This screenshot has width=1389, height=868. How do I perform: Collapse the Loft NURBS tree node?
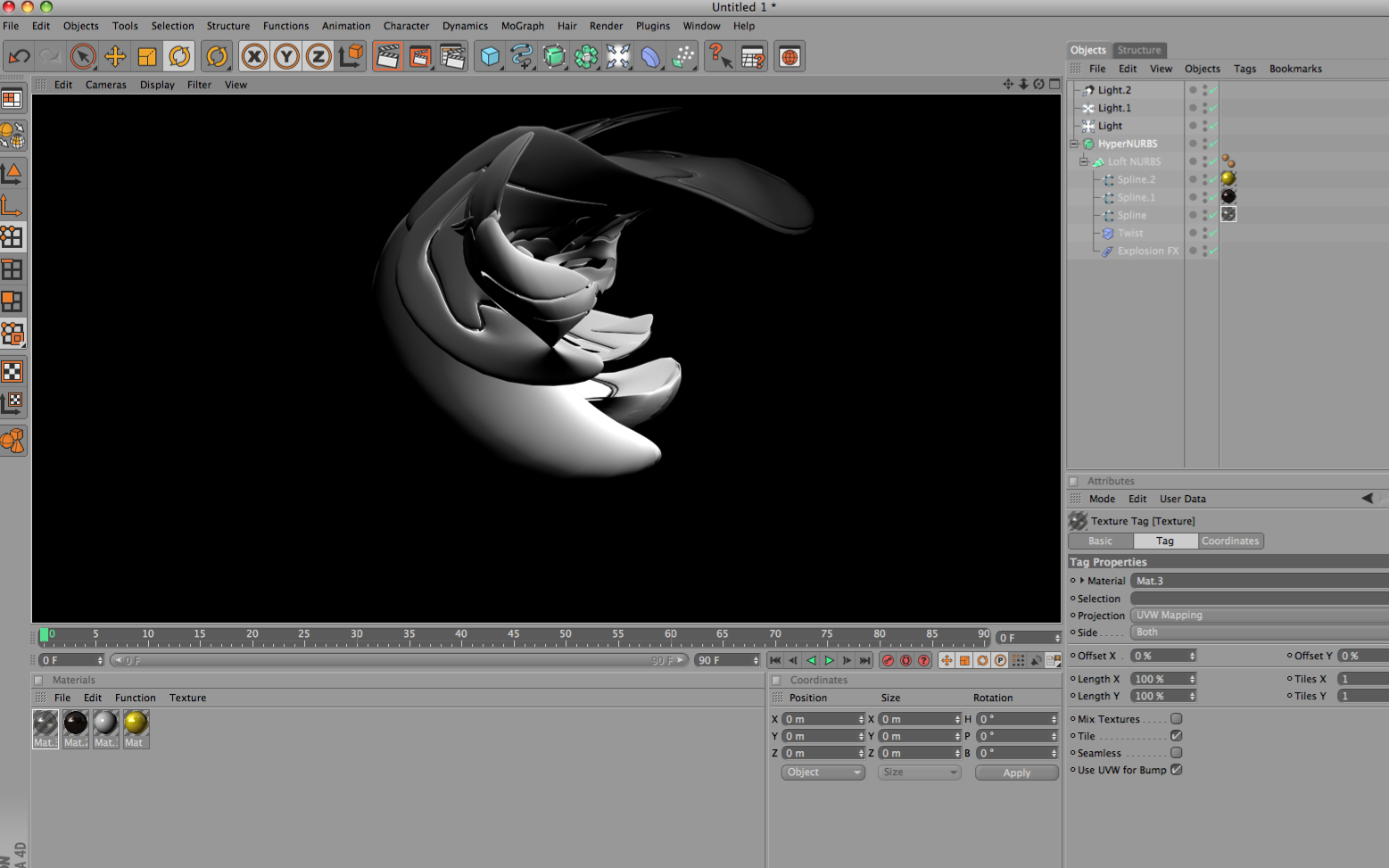point(1084,161)
